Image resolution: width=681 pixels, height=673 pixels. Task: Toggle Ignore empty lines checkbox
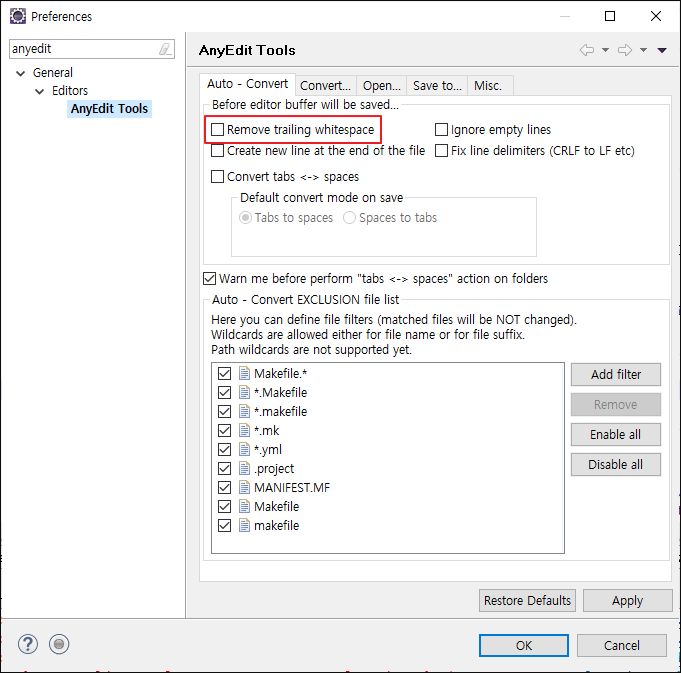pos(441,129)
